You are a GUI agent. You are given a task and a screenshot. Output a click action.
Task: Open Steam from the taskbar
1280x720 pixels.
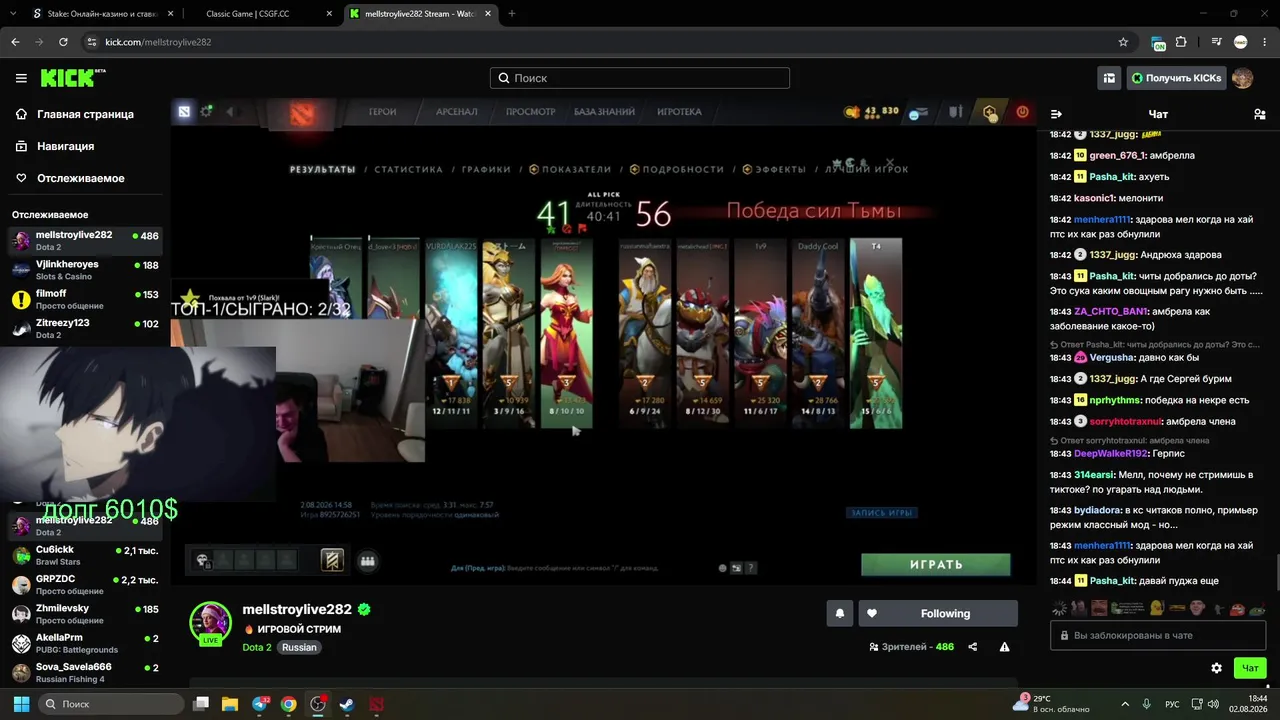point(347,704)
